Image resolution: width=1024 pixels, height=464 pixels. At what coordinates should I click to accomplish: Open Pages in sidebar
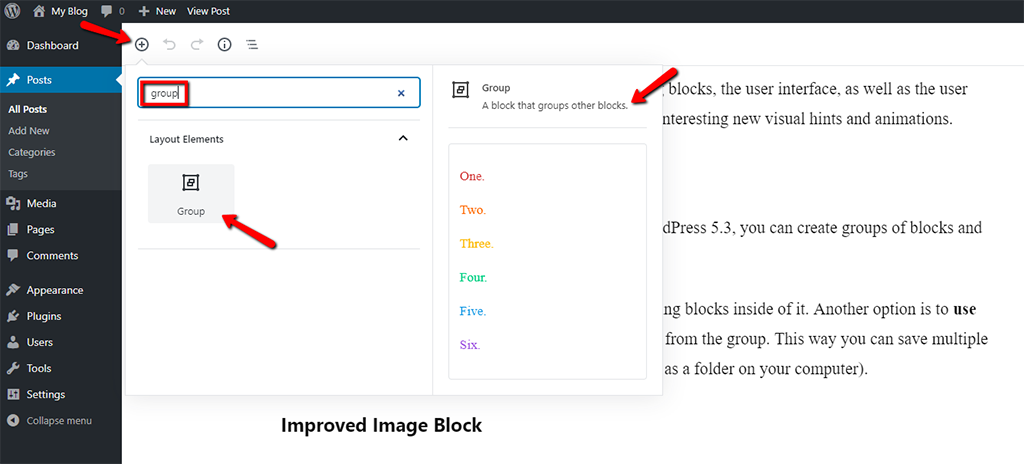tap(61, 229)
